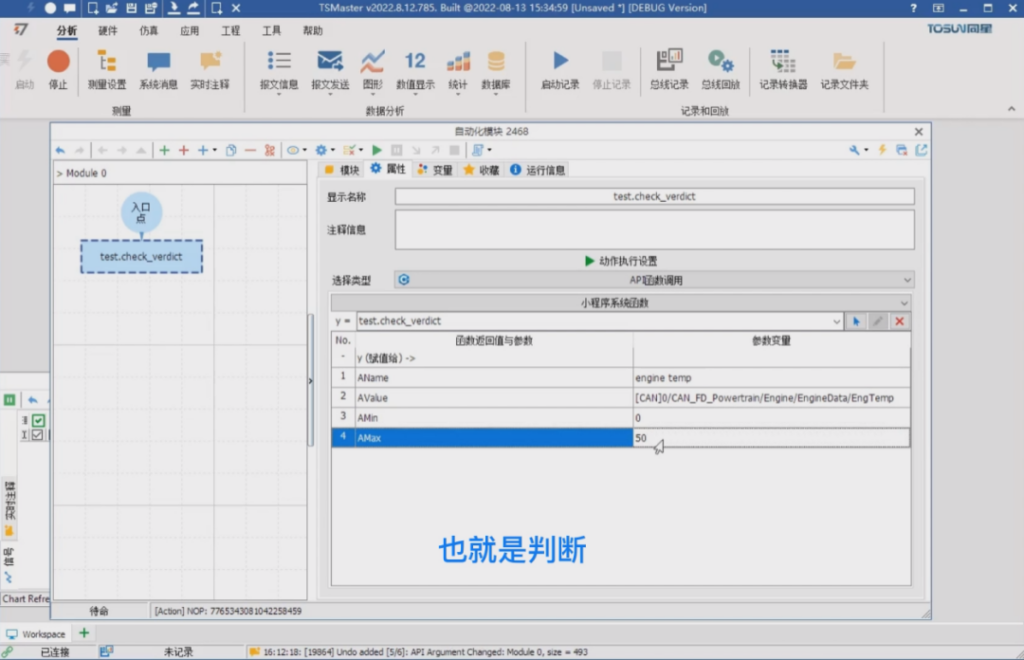Image resolution: width=1024 pixels, height=660 pixels.
Task: Open the 工具 ribbon tab
Action: (271, 31)
